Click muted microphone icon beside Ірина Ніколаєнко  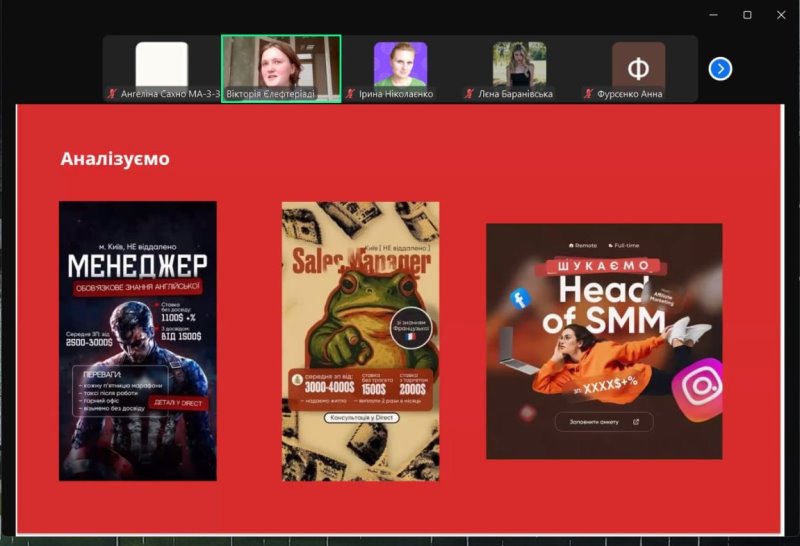pyautogui.click(x=350, y=94)
